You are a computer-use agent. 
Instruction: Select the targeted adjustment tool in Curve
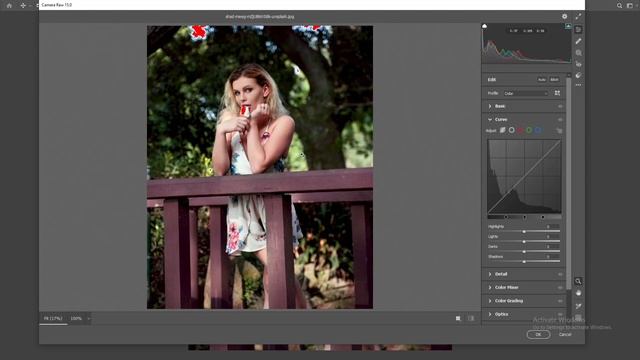(559, 130)
